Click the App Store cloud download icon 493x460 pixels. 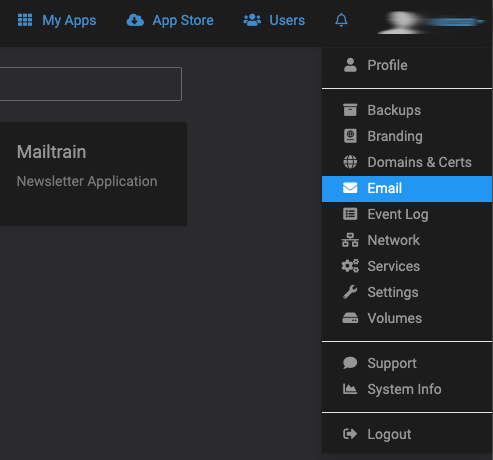135,20
